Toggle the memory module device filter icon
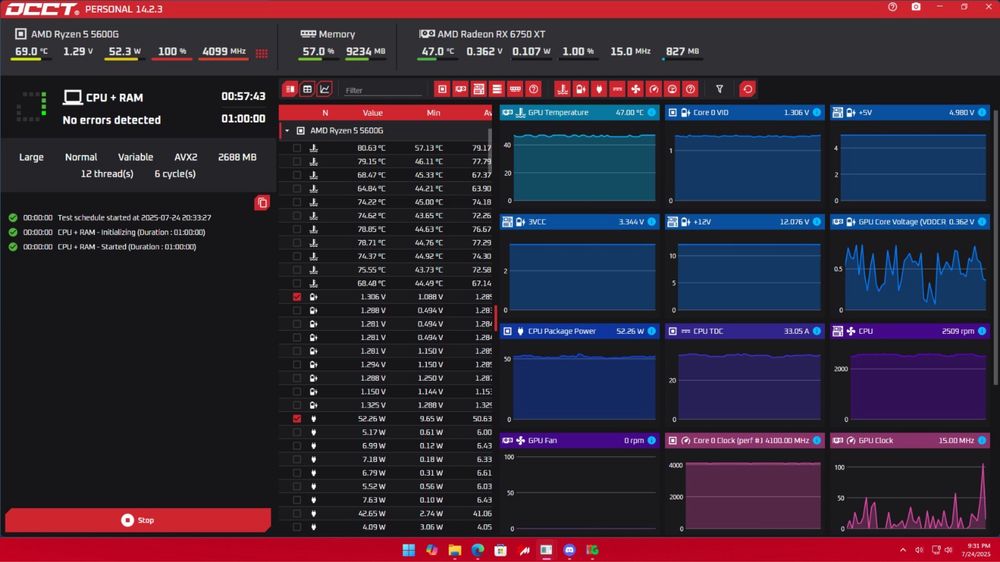Viewport: 1000px width, 562px height. coord(515,89)
